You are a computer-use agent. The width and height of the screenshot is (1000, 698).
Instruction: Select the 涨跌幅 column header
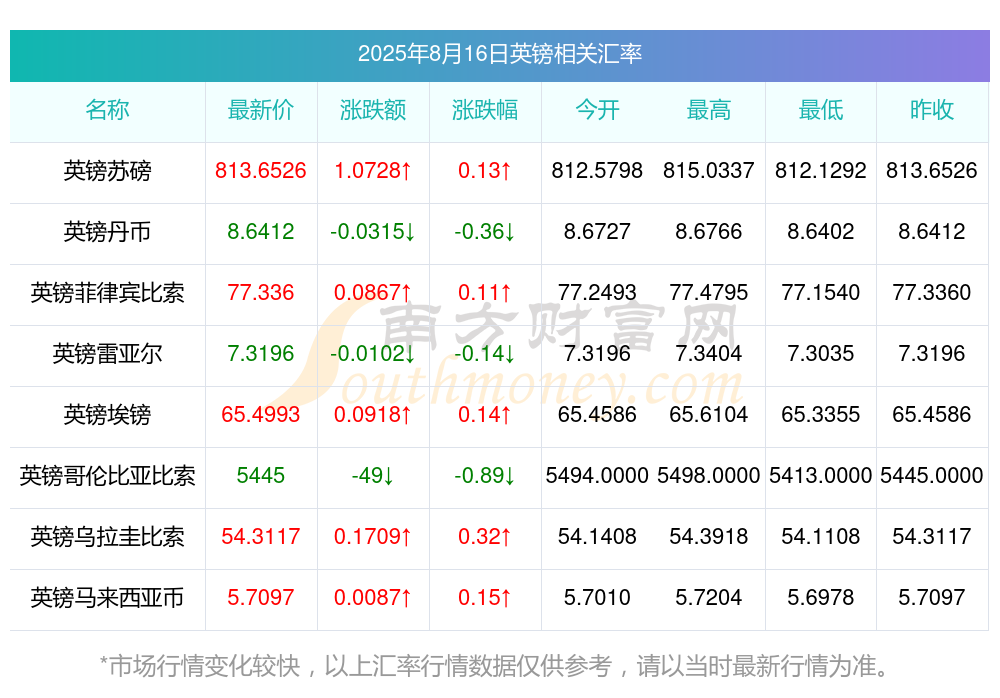point(485,110)
